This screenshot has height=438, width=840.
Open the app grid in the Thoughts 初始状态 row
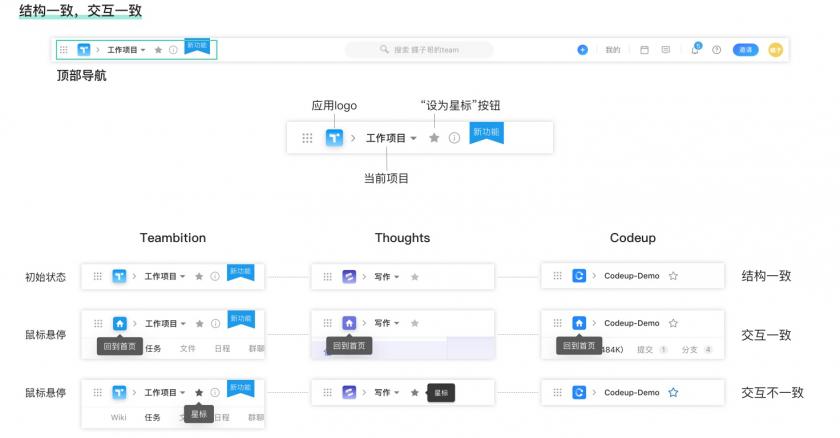click(x=327, y=277)
